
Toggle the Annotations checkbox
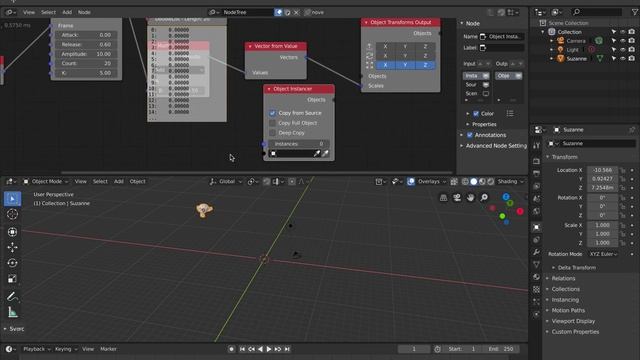[x=470, y=135]
